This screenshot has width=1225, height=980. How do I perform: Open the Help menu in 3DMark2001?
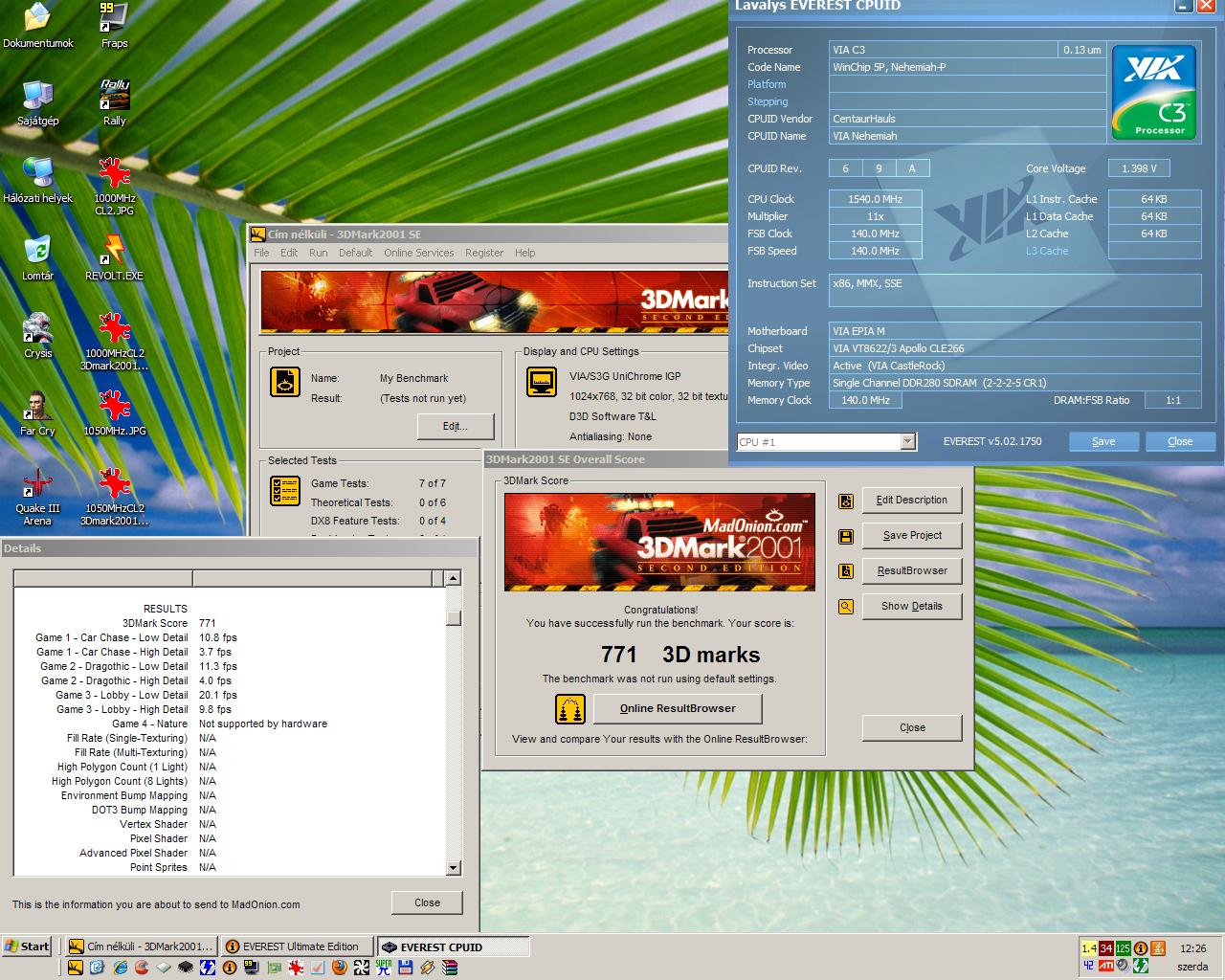pyautogui.click(x=524, y=253)
